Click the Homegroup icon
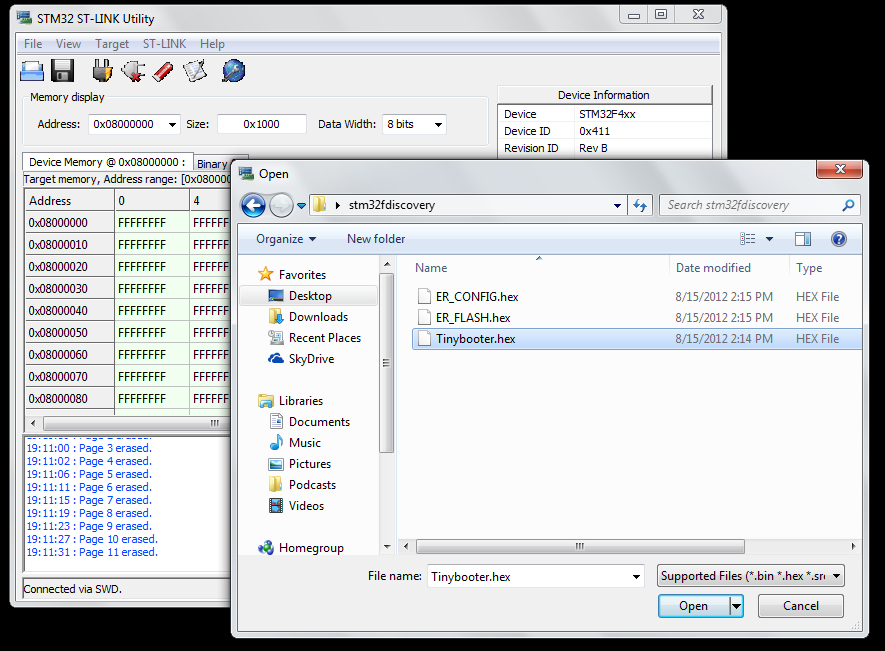This screenshot has height=651, width=885. (x=266, y=548)
